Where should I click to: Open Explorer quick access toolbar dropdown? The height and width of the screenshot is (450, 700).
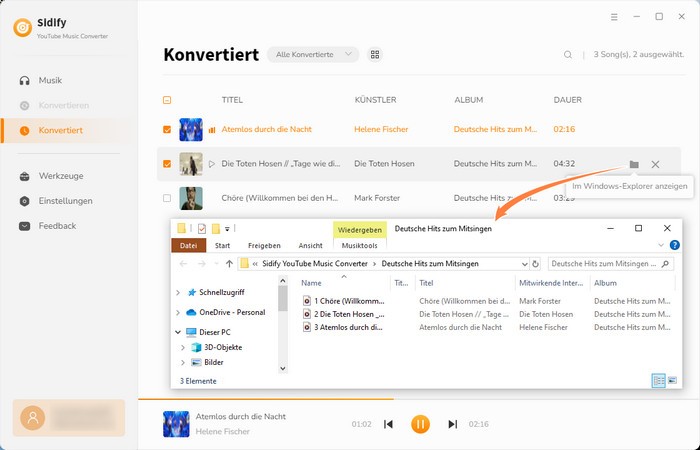227,229
